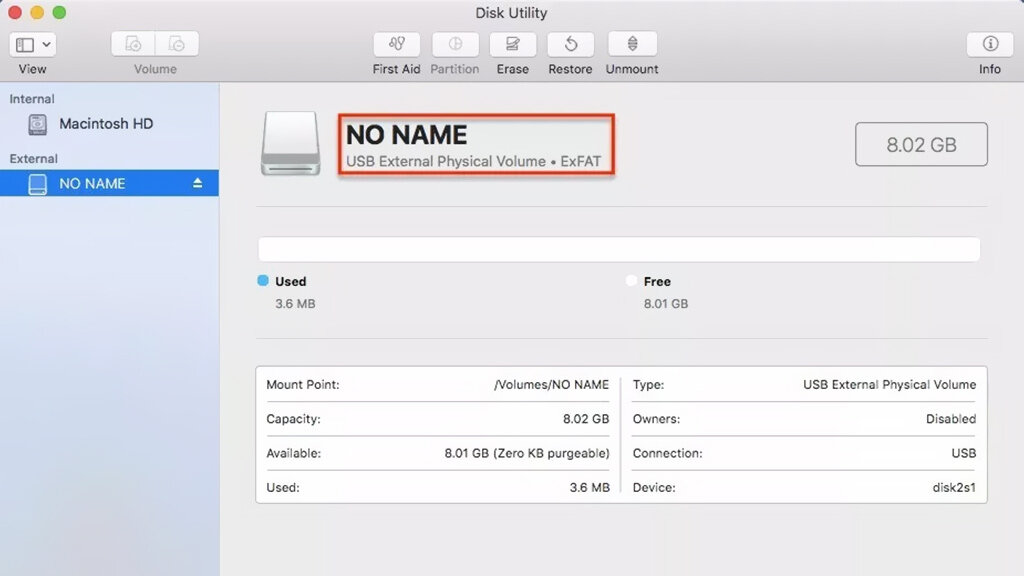Screen dimensions: 1024x576
Task: Click the Owners value Disabled
Action: tap(951, 419)
